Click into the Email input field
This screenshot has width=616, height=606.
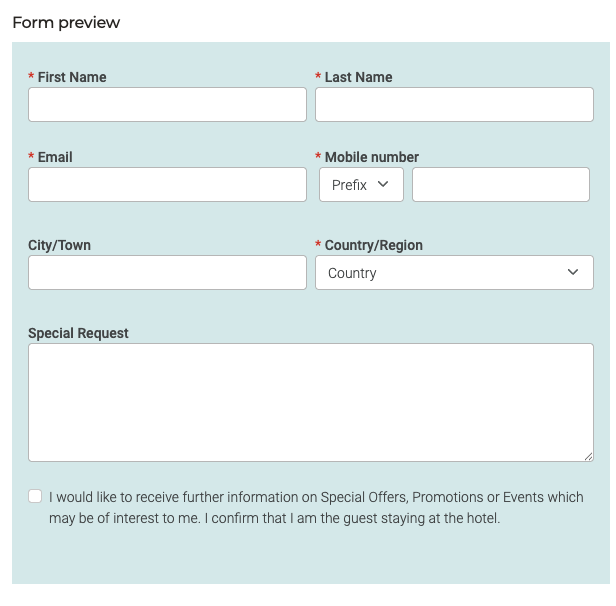click(167, 185)
